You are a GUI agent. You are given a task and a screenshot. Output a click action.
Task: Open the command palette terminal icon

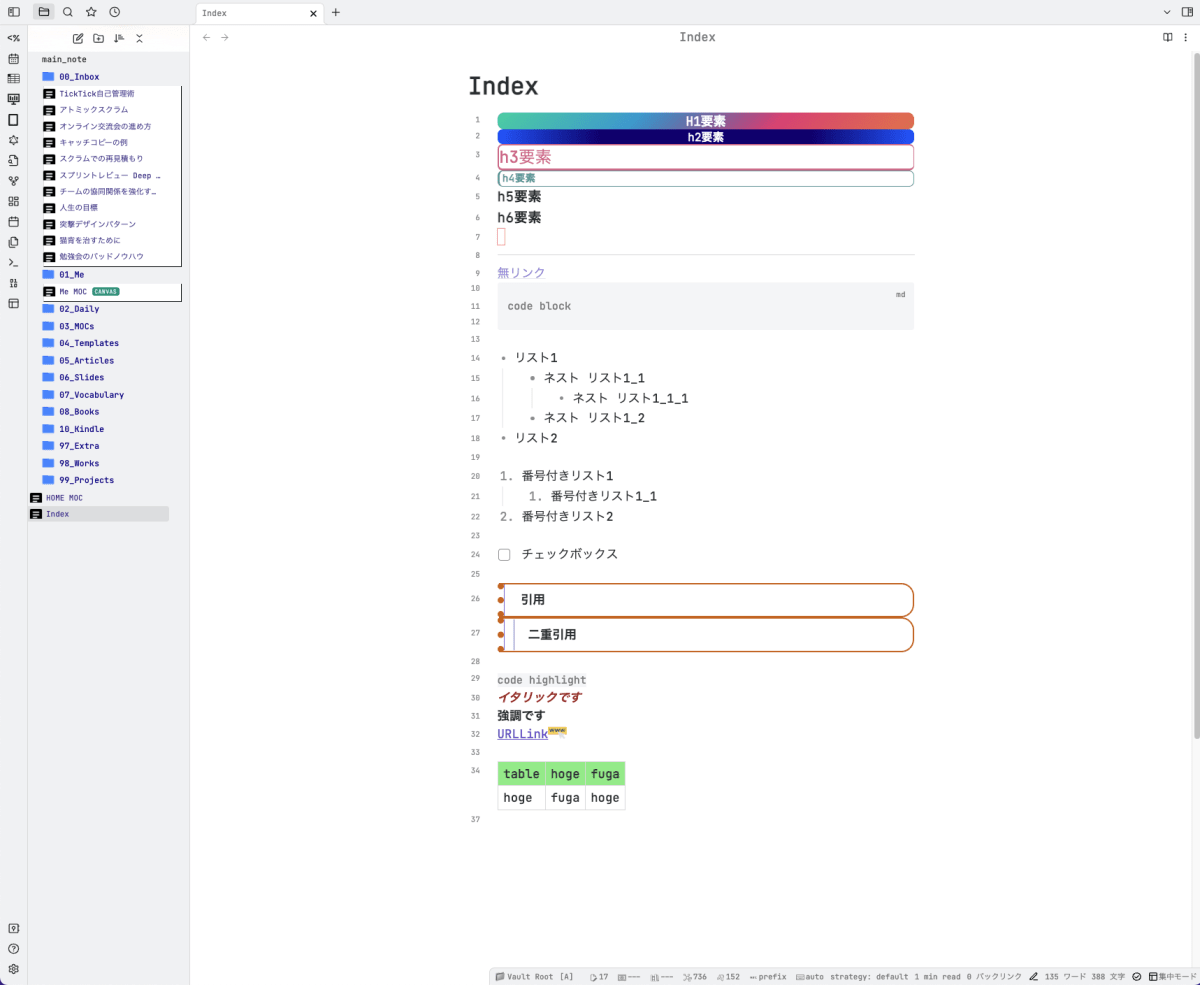tap(13, 262)
